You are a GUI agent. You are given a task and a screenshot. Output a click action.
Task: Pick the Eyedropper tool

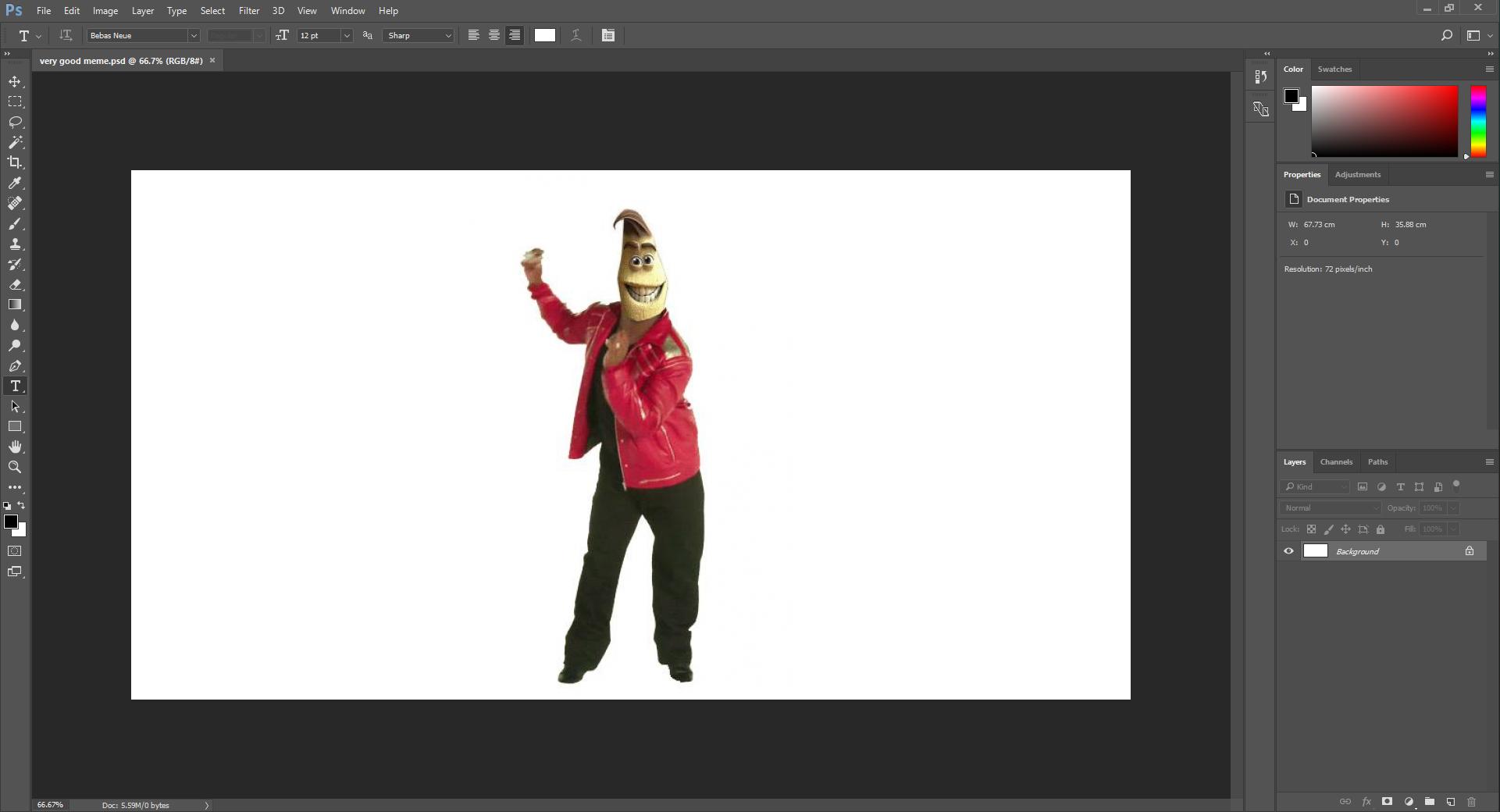[x=15, y=183]
